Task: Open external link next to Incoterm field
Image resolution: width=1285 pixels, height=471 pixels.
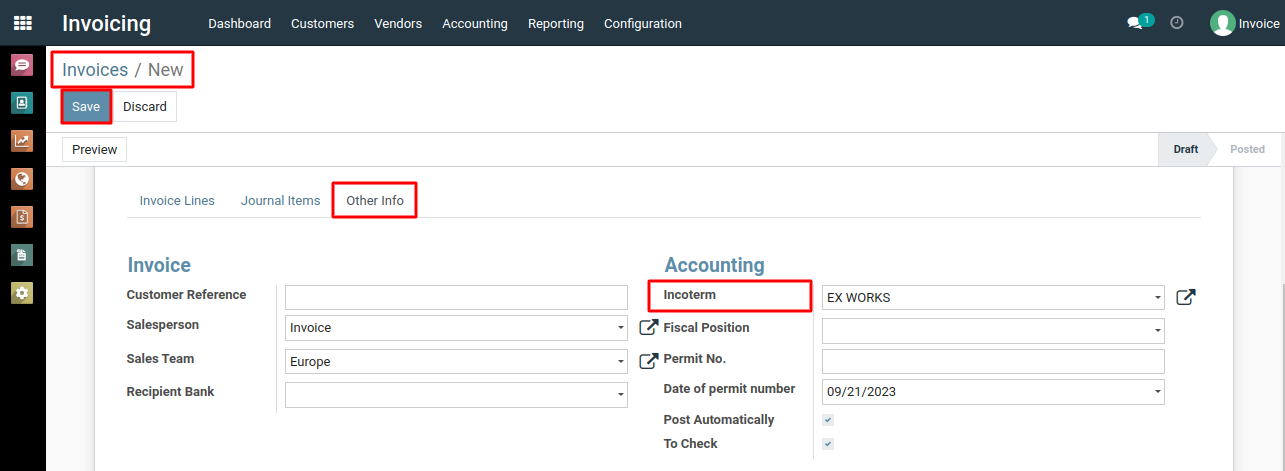Action: point(1185,297)
